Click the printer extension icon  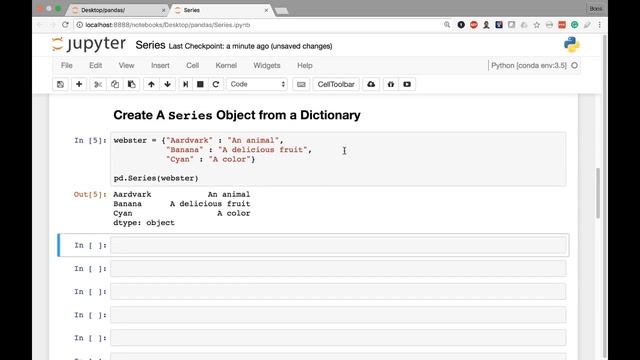[x=549, y=25]
